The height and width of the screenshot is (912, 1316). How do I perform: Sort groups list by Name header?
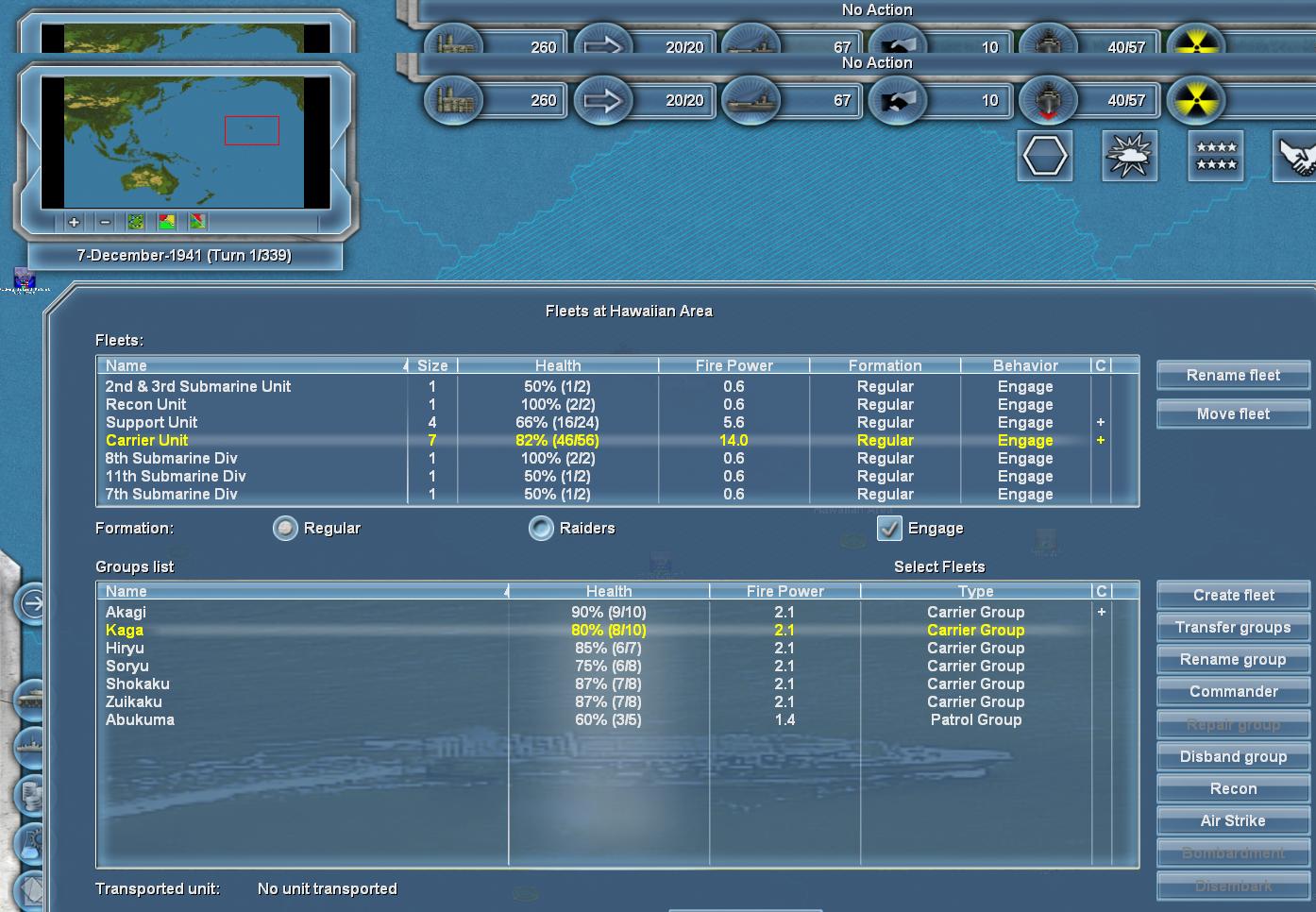point(303,591)
